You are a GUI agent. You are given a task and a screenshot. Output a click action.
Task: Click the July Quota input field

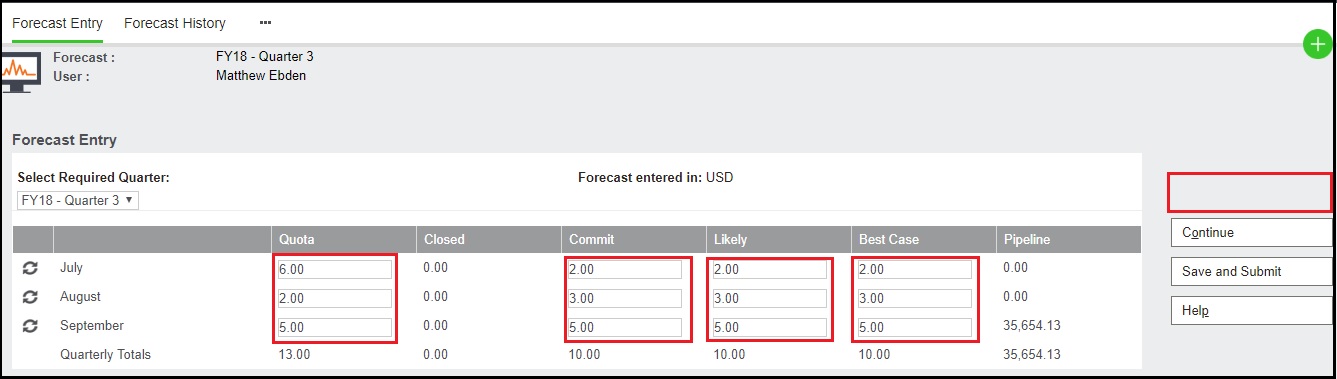[335, 269]
